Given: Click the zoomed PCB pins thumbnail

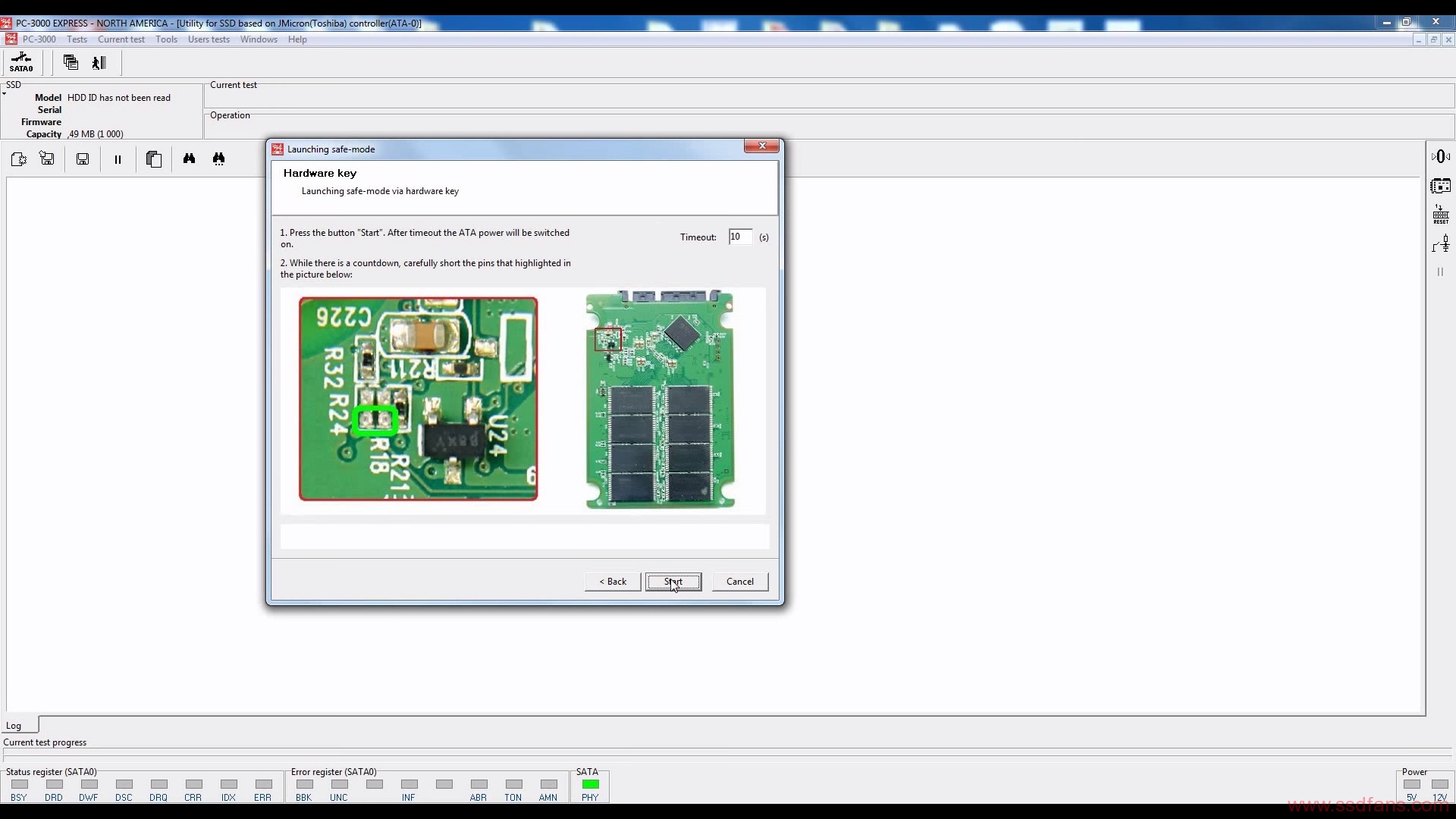Looking at the screenshot, I should click(418, 399).
